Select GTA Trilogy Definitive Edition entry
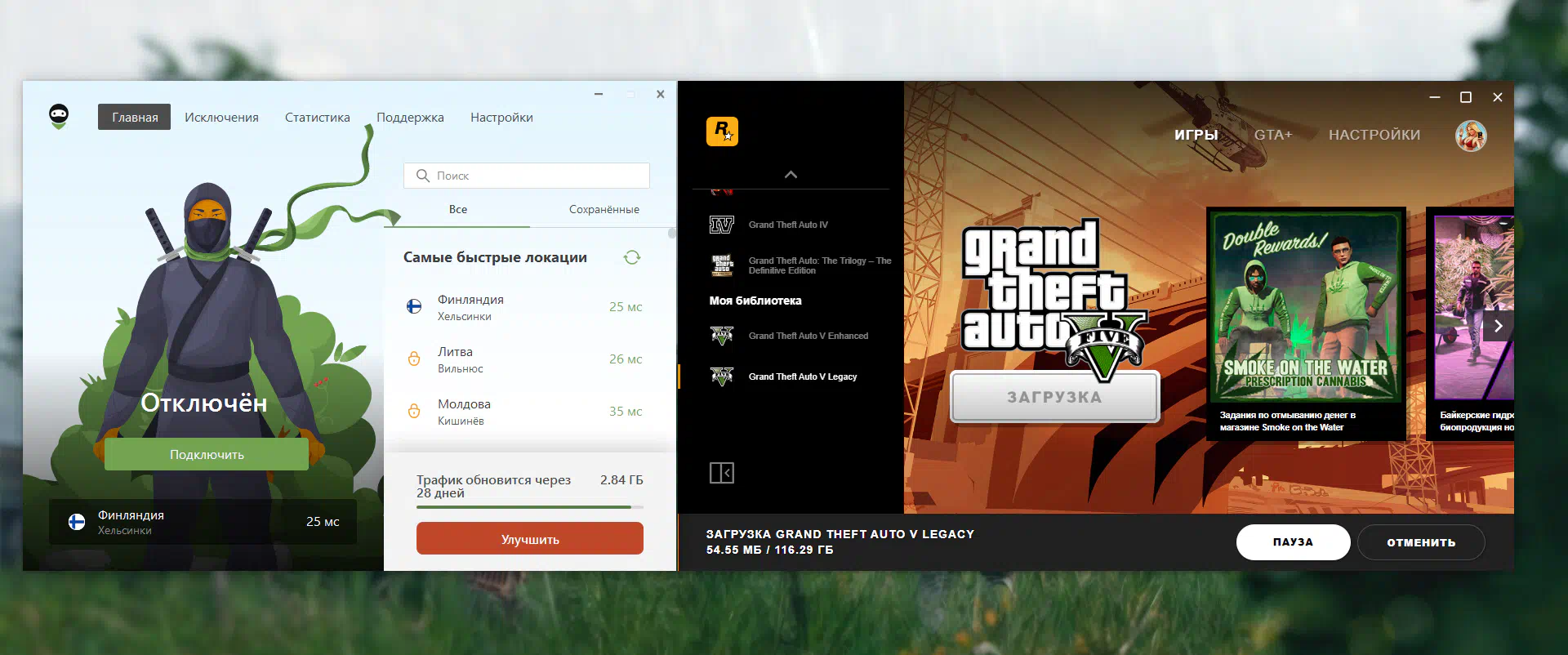Image resolution: width=1568 pixels, height=655 pixels. 820,265
